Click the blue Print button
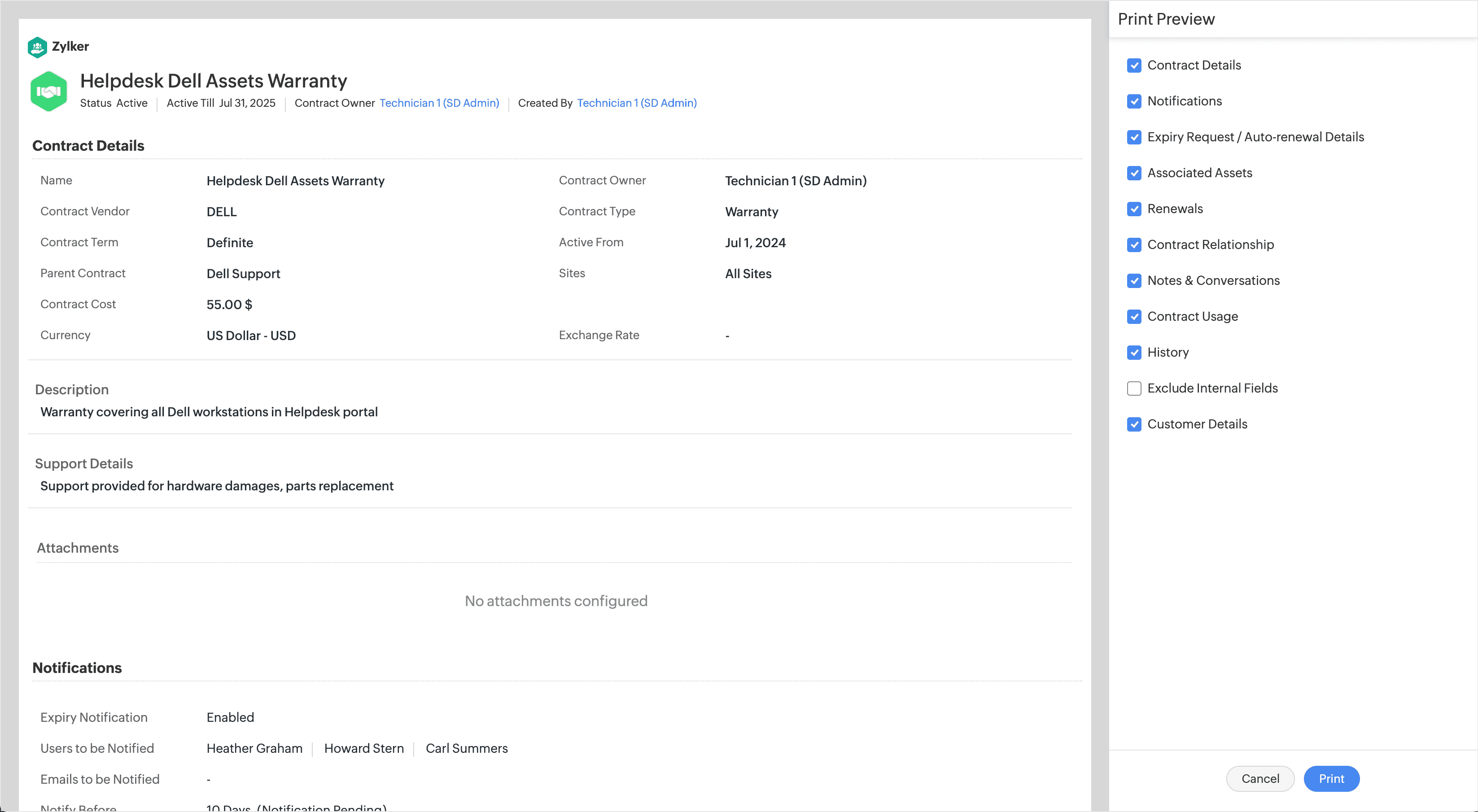1478x812 pixels. 1331,779
